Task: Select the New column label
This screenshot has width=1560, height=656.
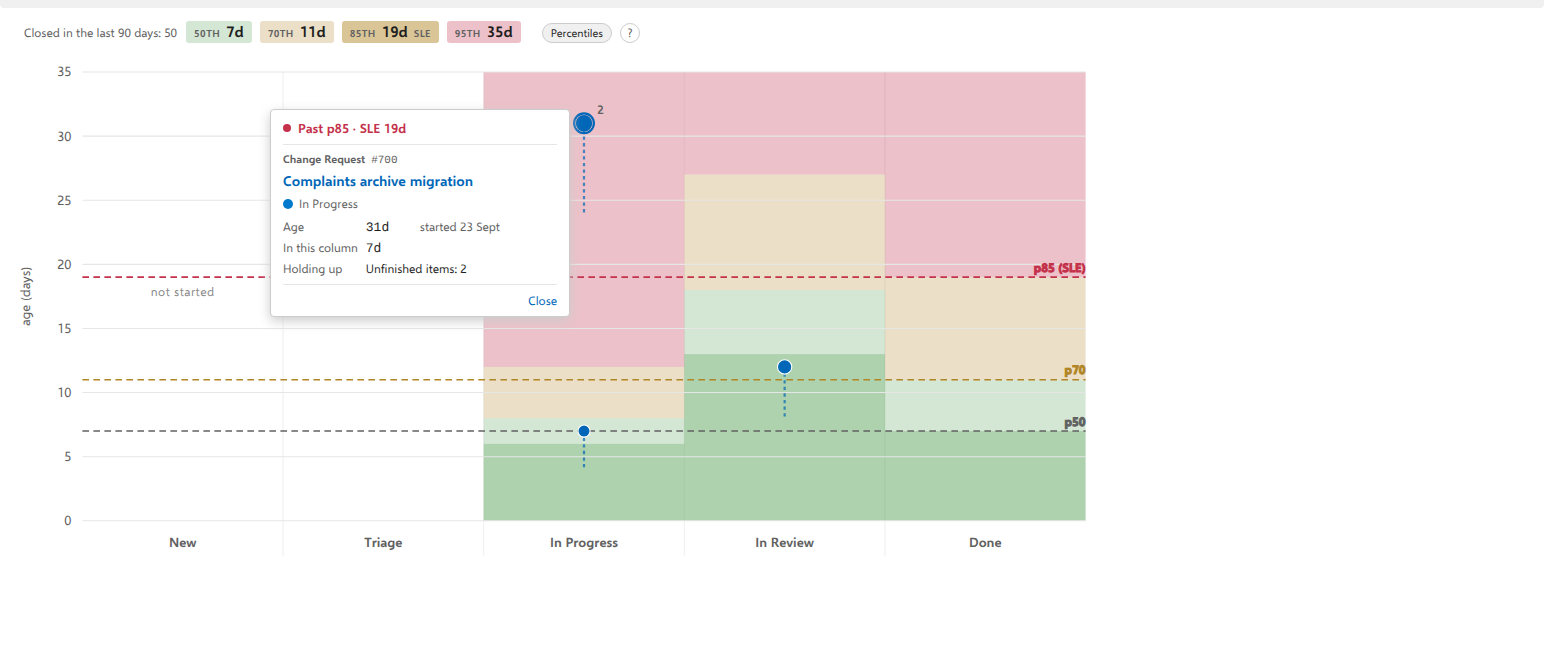Action: (x=183, y=543)
